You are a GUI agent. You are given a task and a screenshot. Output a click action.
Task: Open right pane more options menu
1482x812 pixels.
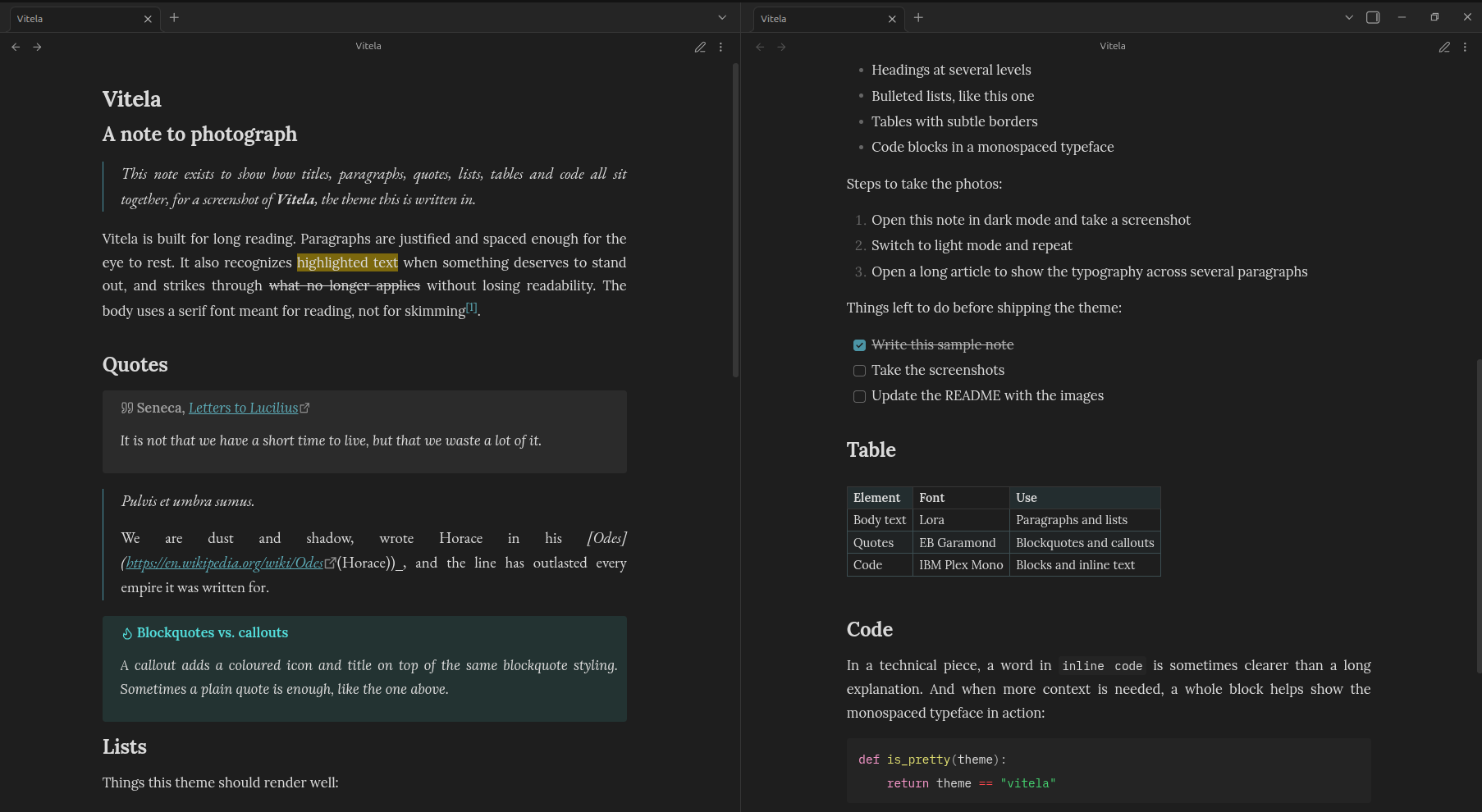pos(1465,47)
